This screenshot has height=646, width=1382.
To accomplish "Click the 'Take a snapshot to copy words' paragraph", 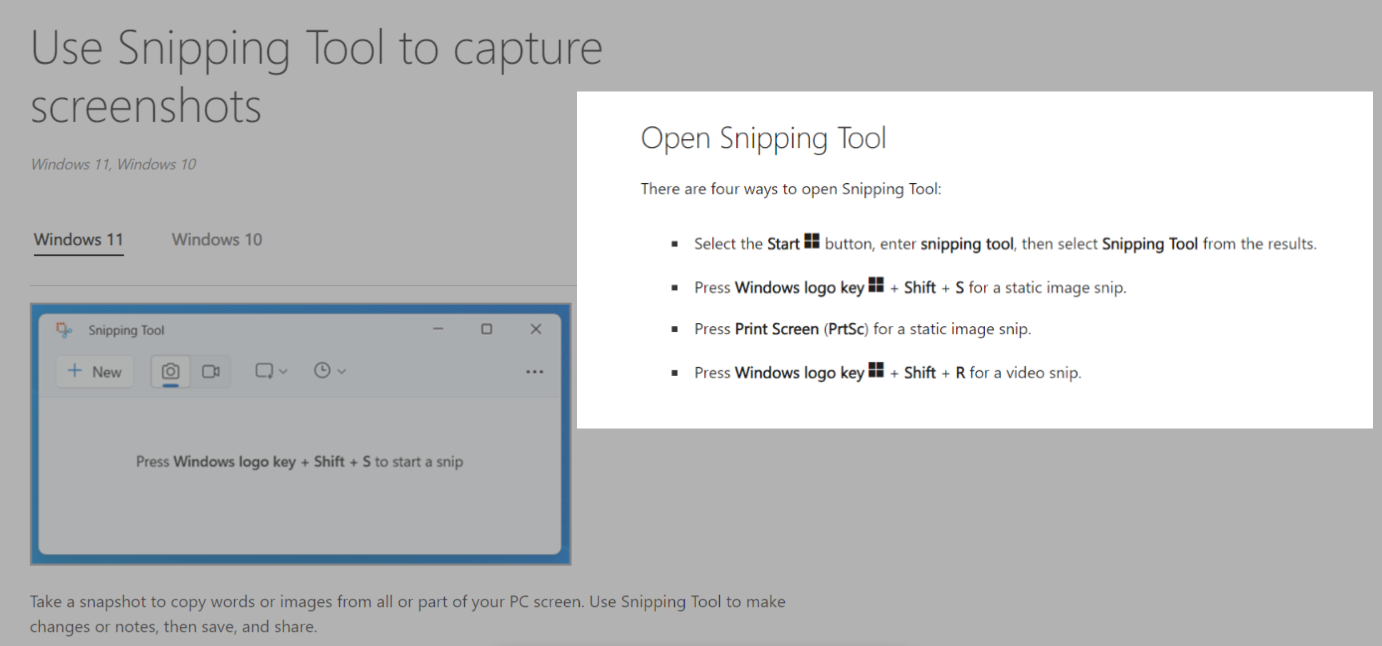I will coord(408,615).
